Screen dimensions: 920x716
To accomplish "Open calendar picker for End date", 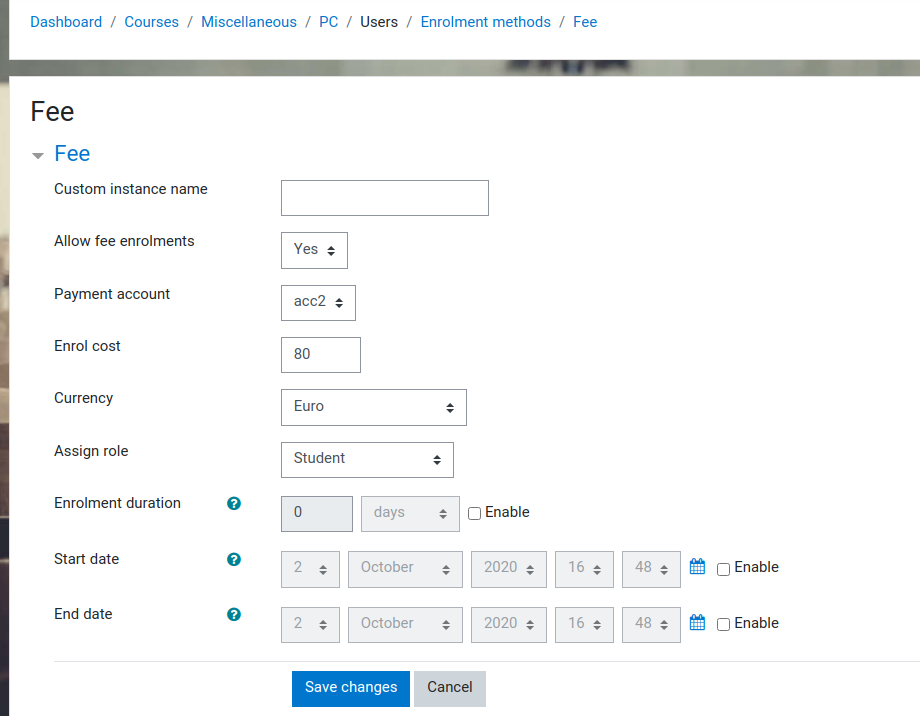I will pos(697,622).
